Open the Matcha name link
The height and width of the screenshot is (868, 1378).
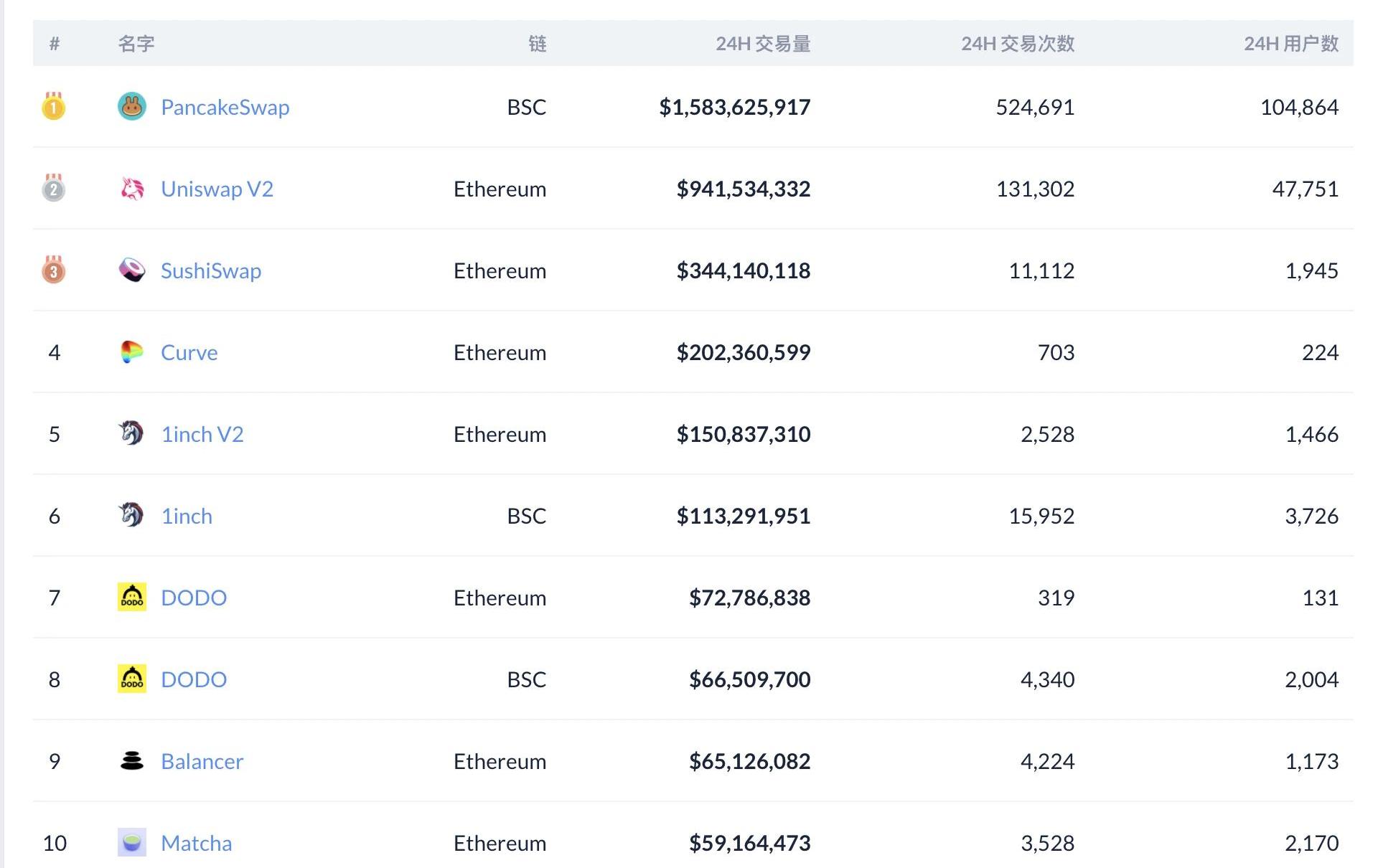[x=196, y=843]
